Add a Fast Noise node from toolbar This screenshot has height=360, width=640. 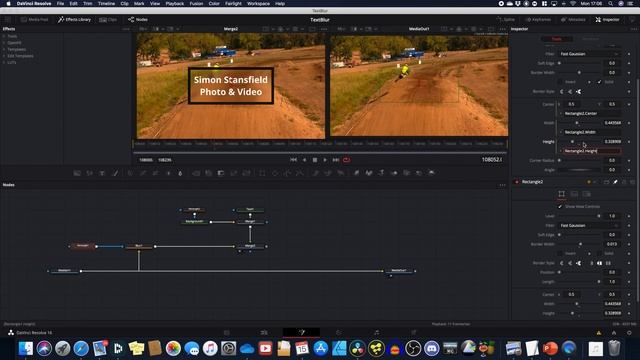click(x=89, y=173)
